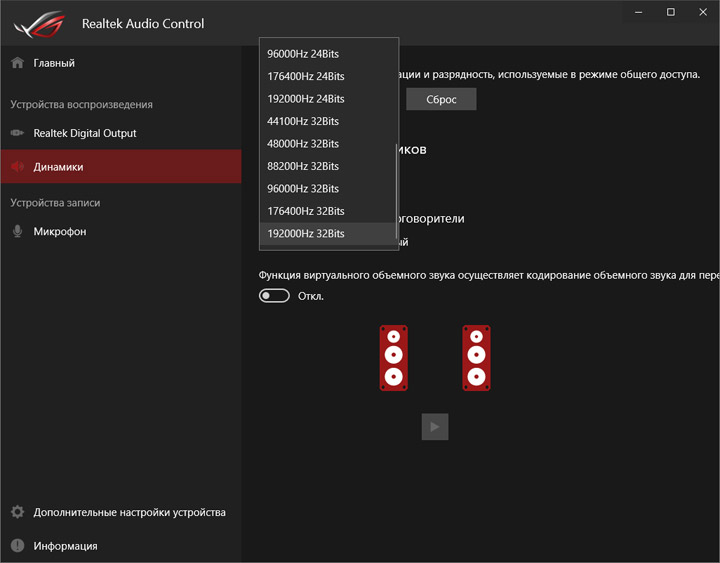Click the home icon beside Главный
The image size is (720, 563).
17,62
